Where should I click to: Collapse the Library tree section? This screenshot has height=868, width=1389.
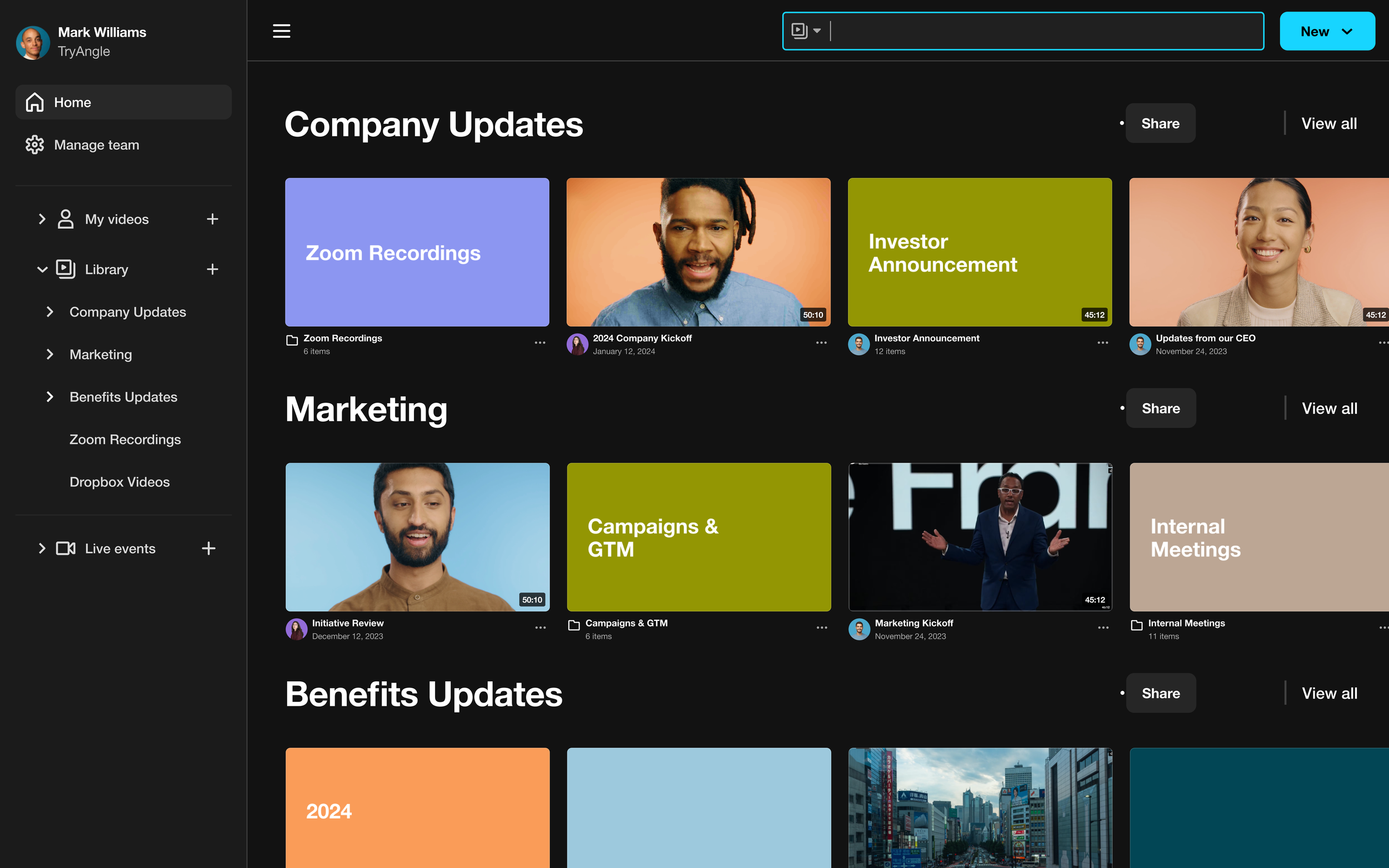click(42, 269)
